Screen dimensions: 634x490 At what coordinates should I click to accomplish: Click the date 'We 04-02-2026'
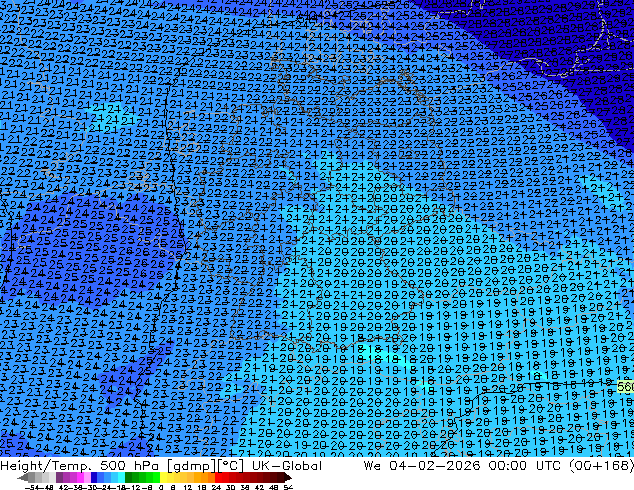(x=422, y=466)
